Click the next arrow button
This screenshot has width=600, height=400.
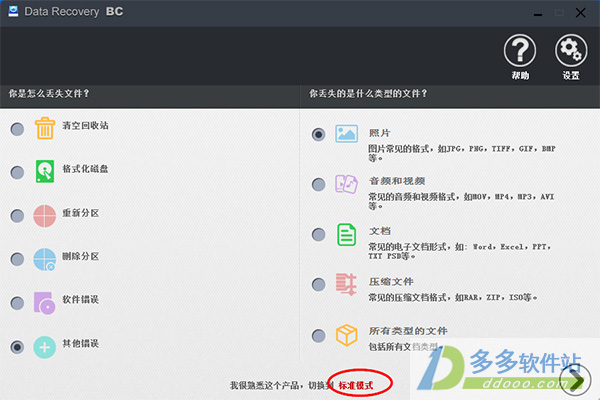[x=575, y=380]
